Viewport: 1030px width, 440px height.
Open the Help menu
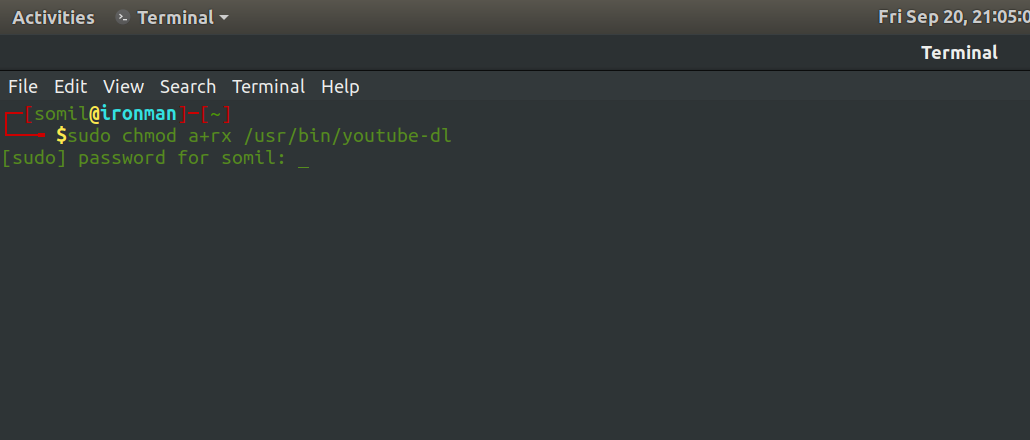(x=340, y=87)
